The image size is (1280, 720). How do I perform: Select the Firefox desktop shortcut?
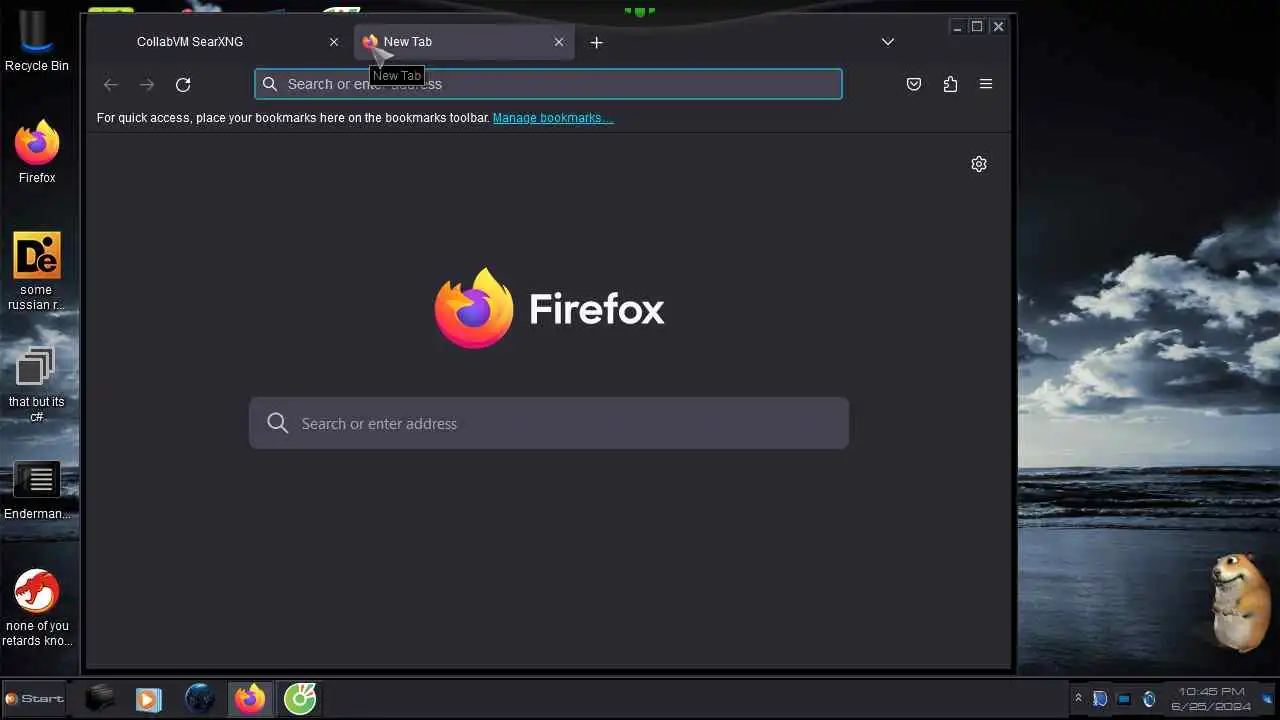[x=37, y=152]
